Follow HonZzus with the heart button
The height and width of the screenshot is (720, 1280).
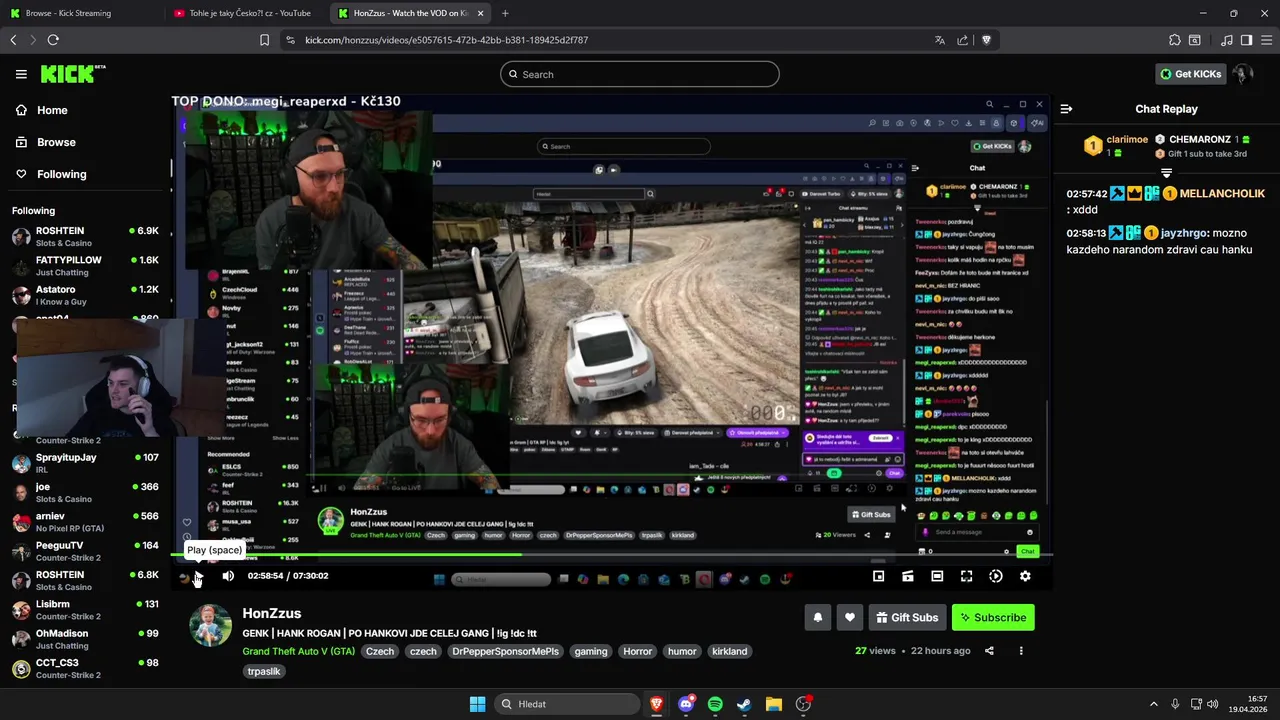[849, 618]
